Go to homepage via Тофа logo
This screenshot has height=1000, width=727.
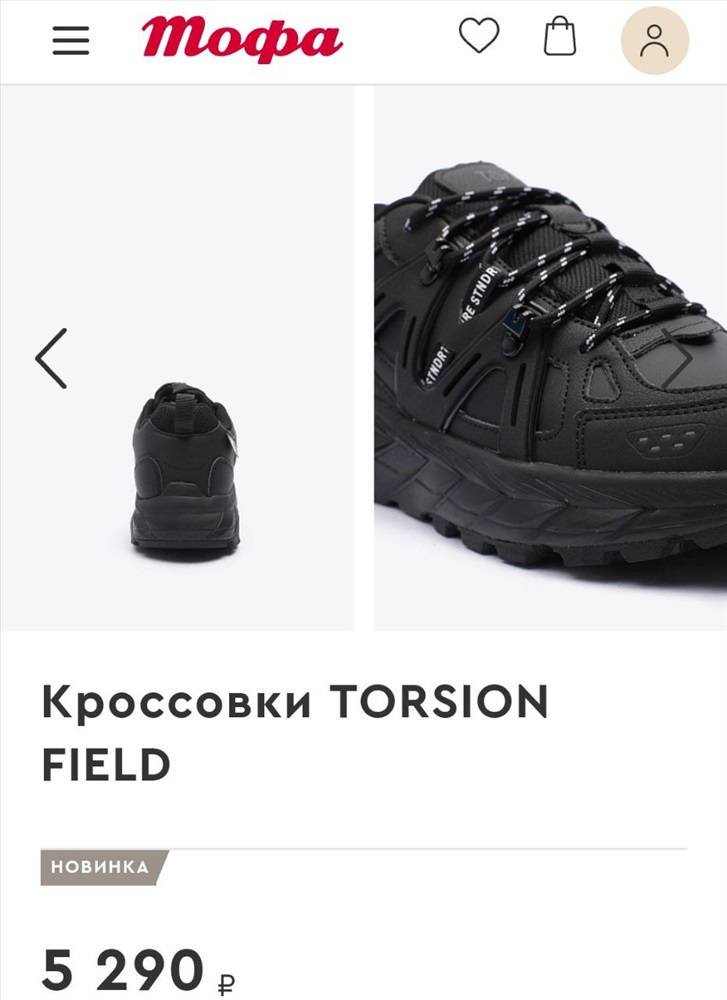click(x=242, y=40)
